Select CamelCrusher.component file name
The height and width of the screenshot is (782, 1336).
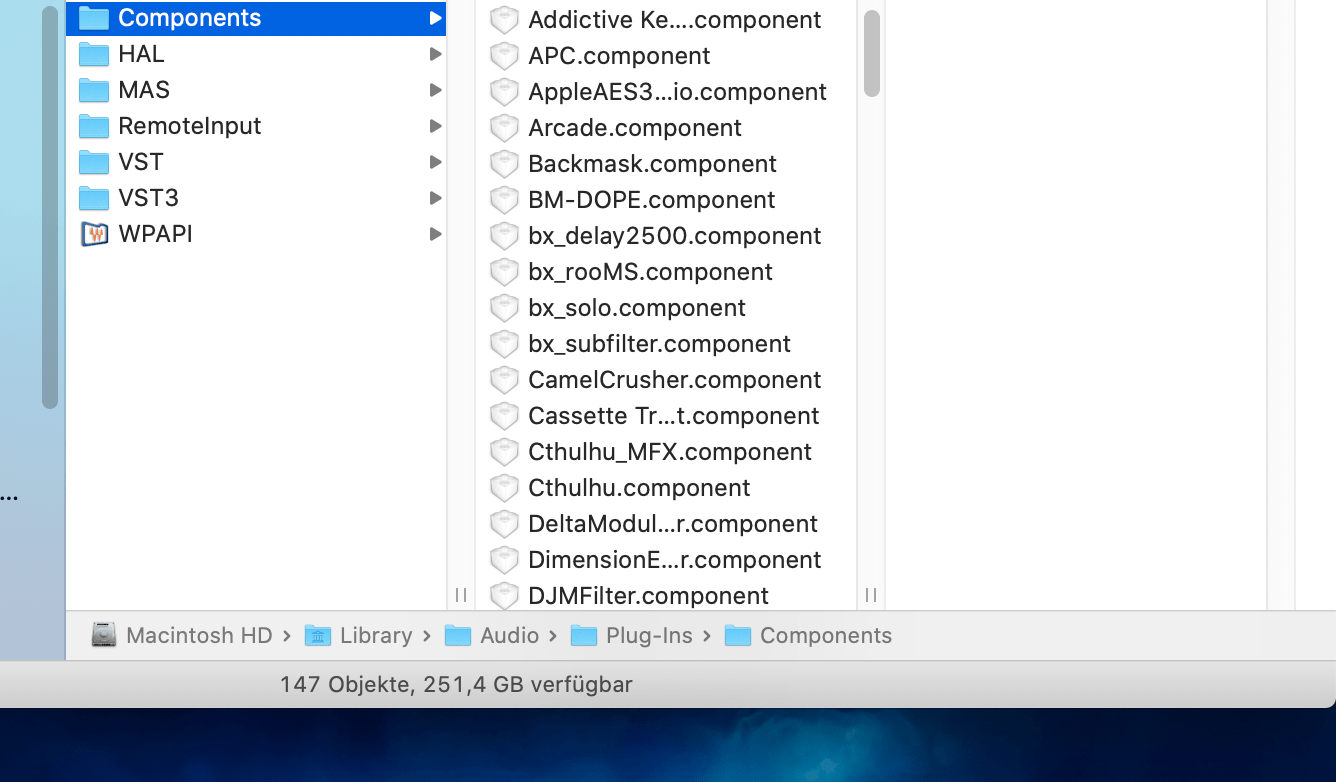click(675, 380)
